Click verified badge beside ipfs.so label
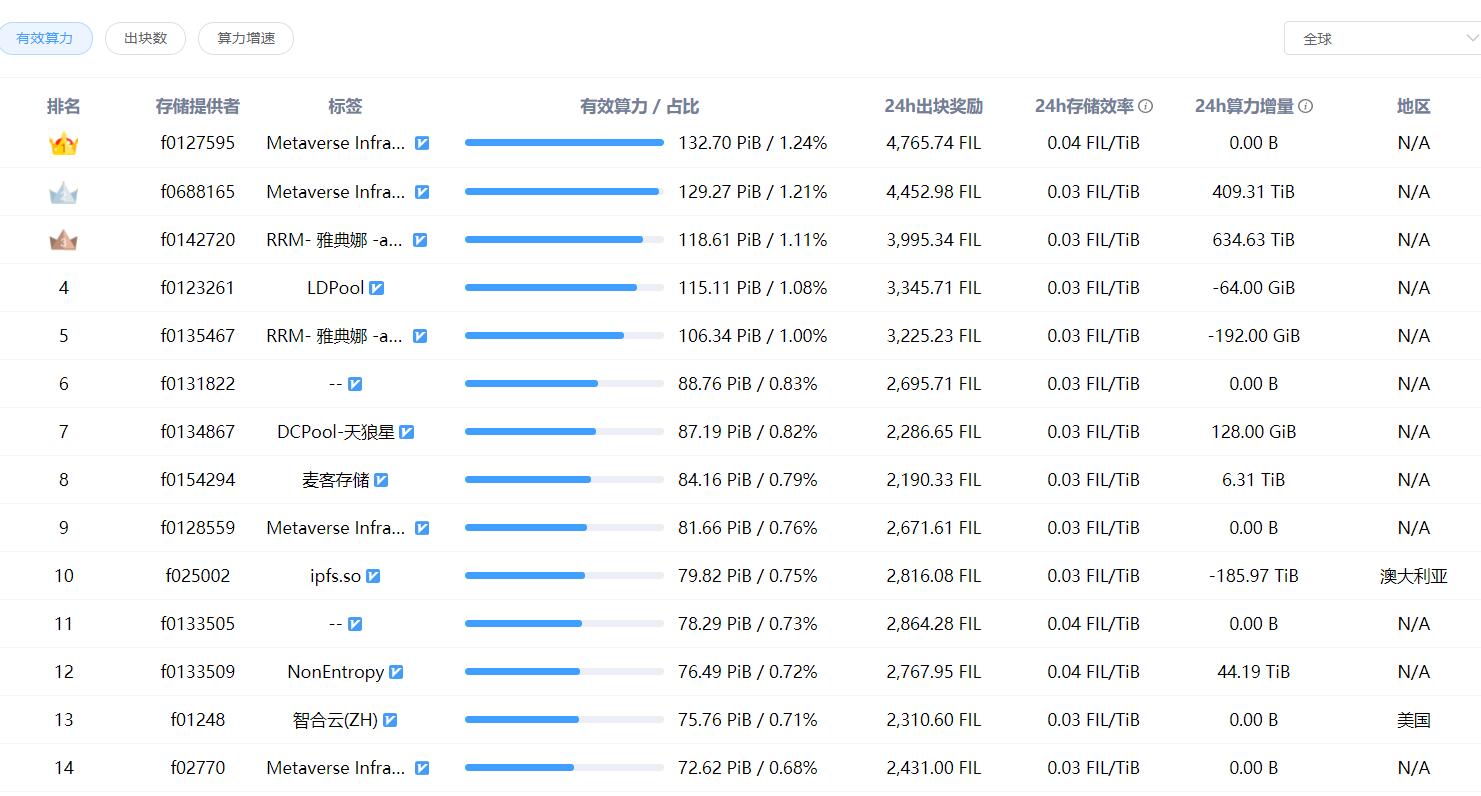 [x=373, y=576]
